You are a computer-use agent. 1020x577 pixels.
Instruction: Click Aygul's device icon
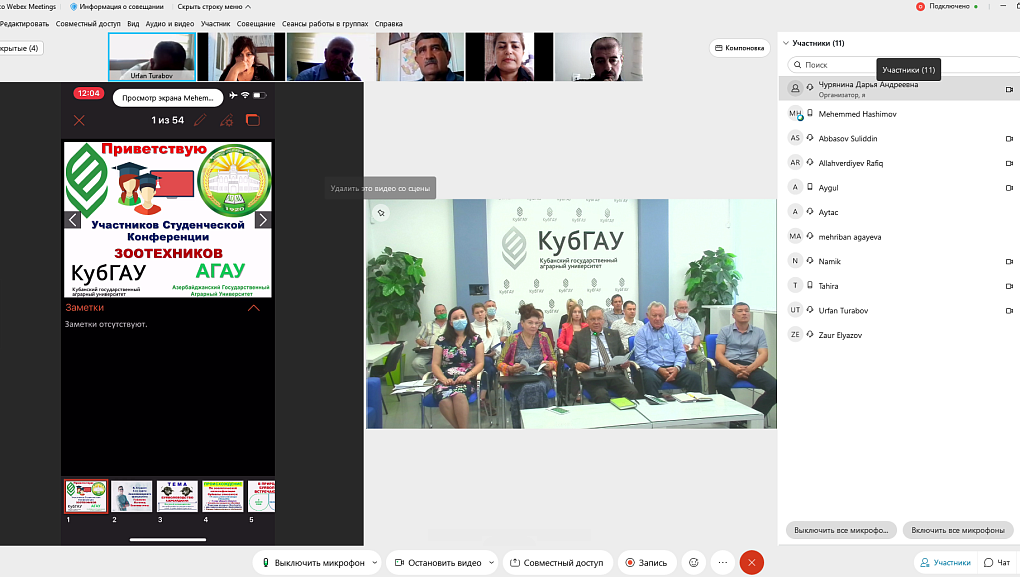(810, 187)
